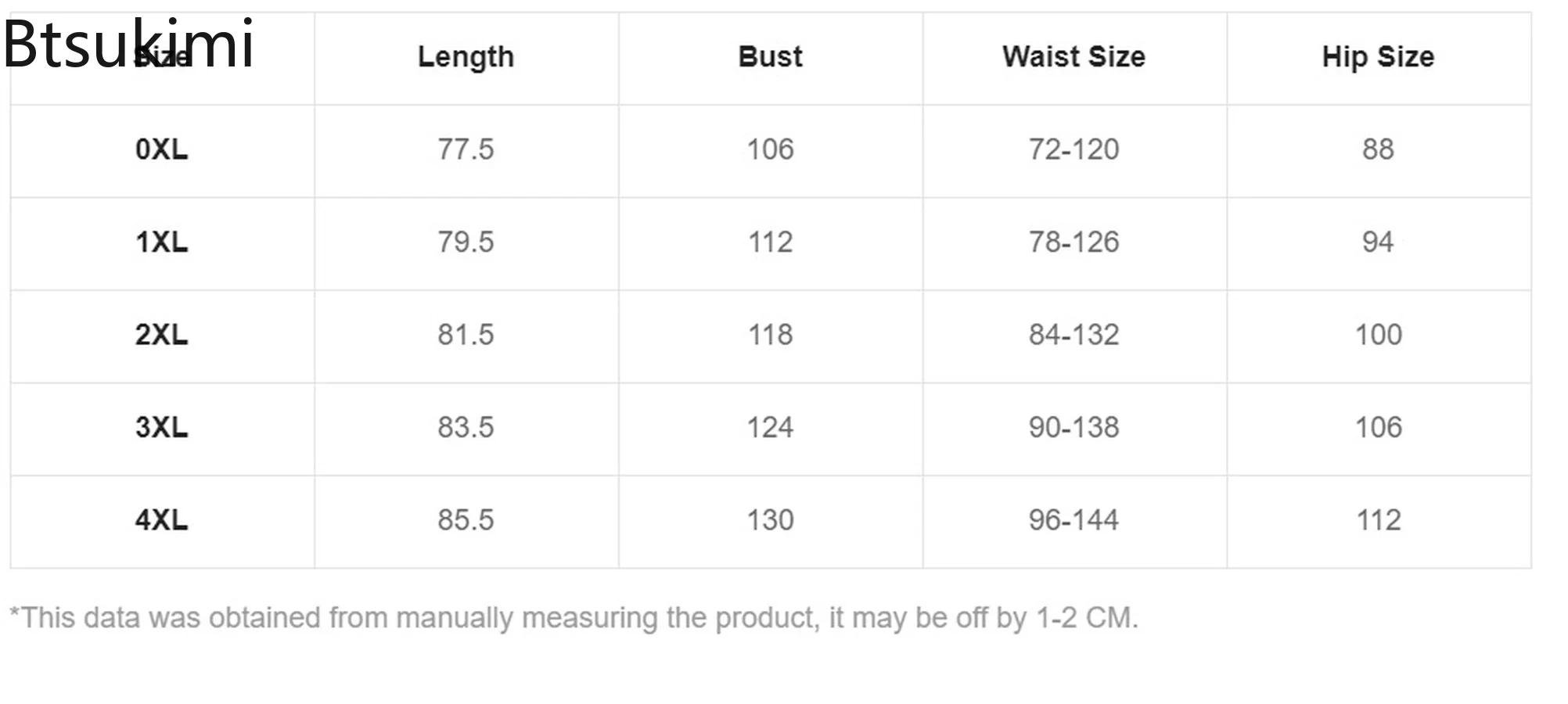Select the 90-138 waist size cell
This screenshot has height=704, width=1568.
1074,428
